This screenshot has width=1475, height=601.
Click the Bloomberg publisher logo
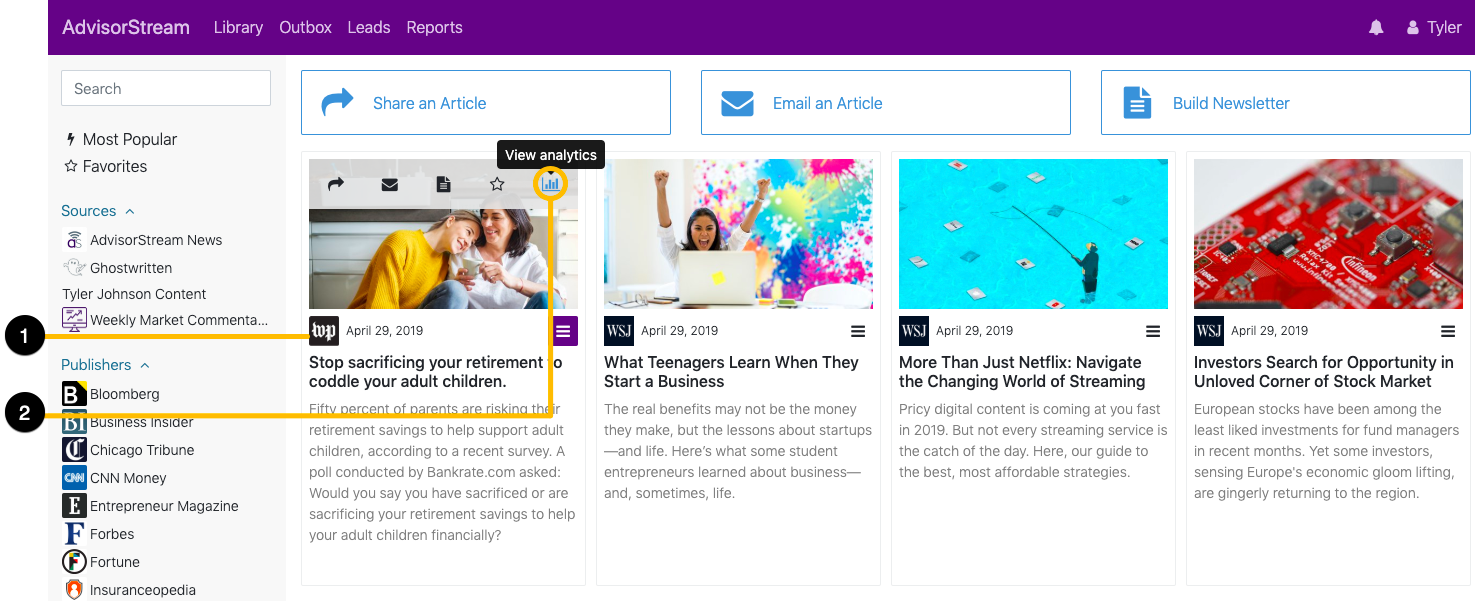click(74, 394)
